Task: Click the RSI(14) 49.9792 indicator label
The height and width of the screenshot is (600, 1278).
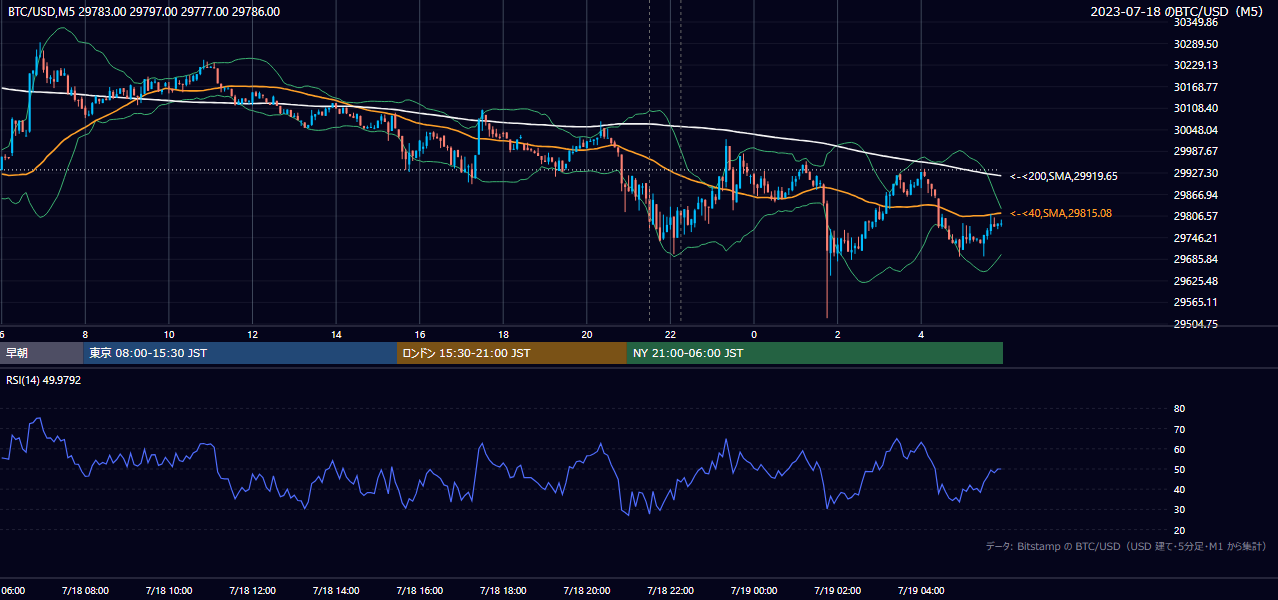Action: pos(44,380)
